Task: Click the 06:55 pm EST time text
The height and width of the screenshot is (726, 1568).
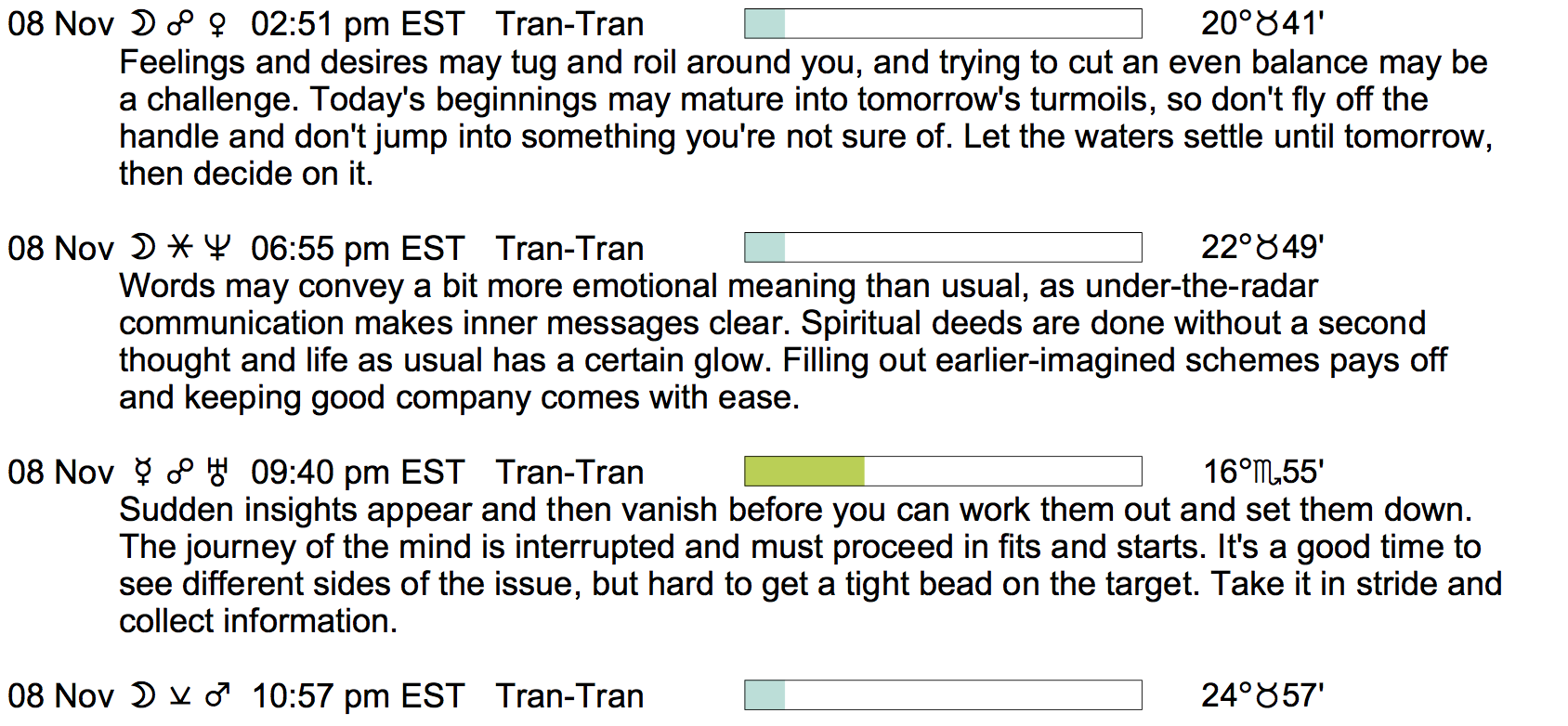Action: 357,248
